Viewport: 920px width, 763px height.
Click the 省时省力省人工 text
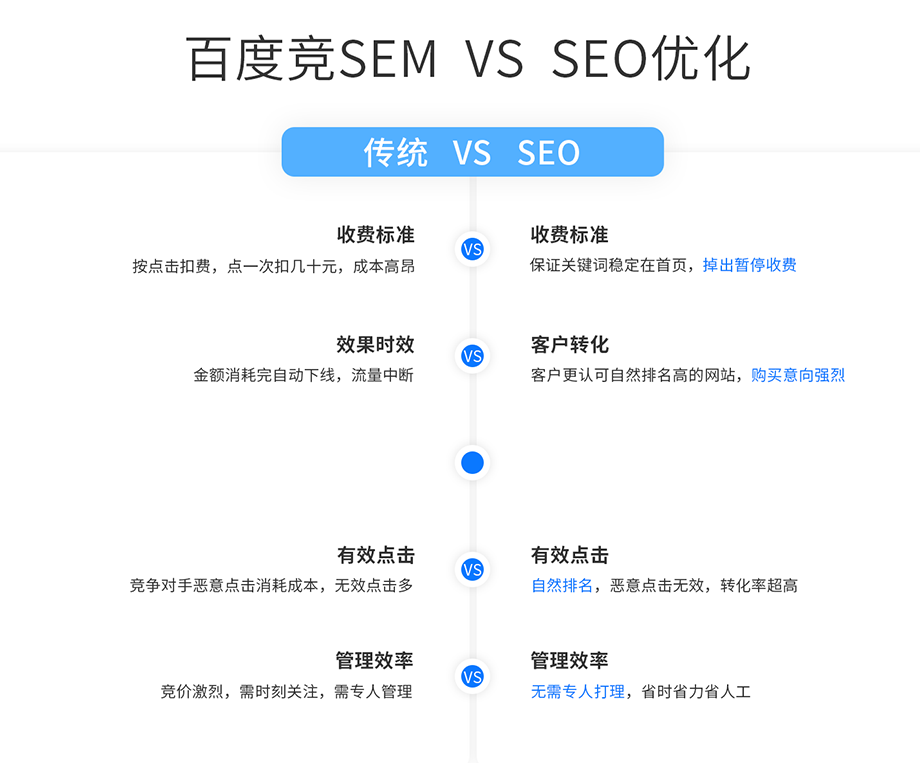coord(696,691)
